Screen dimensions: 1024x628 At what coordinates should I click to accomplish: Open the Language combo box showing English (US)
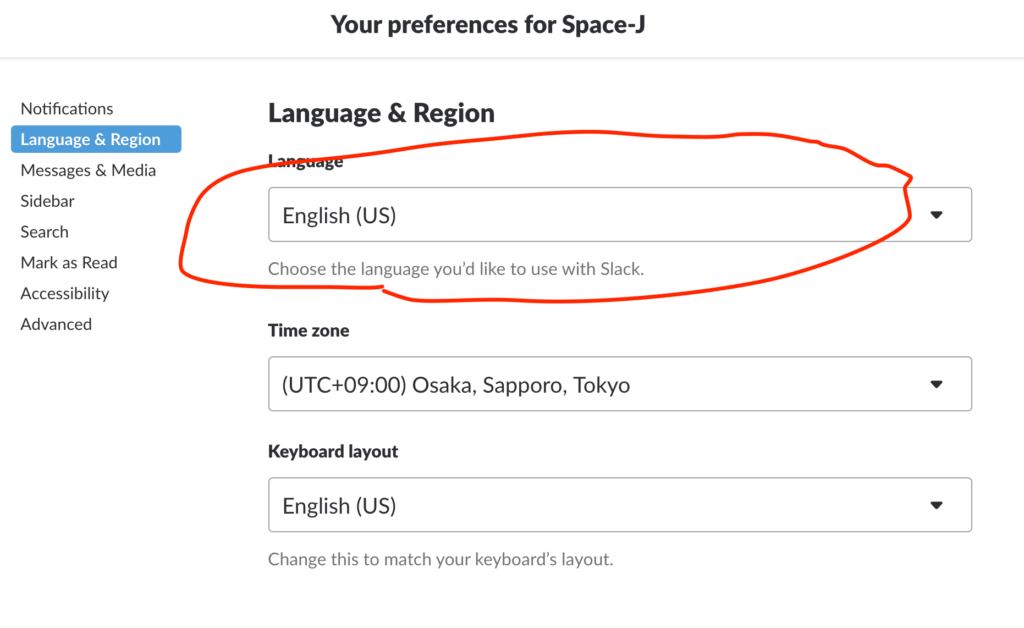coord(620,215)
